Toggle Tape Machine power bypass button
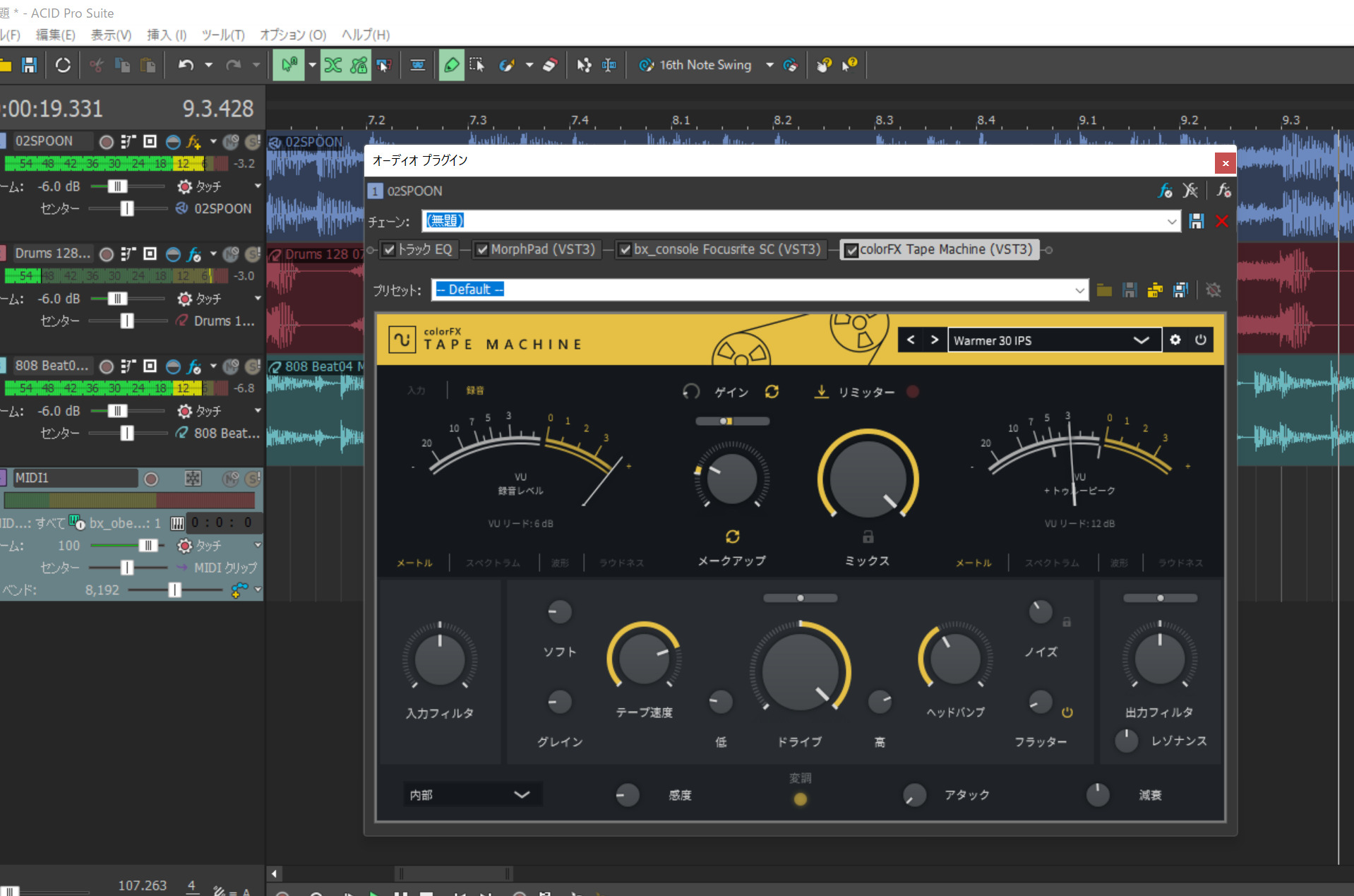Screen dimensions: 1354x896 [1200, 340]
